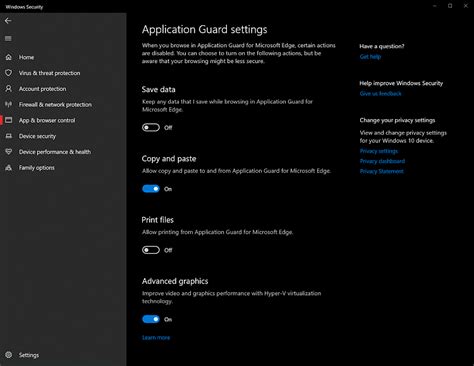
Task: Click the Settings gear icon
Action: tap(9, 355)
